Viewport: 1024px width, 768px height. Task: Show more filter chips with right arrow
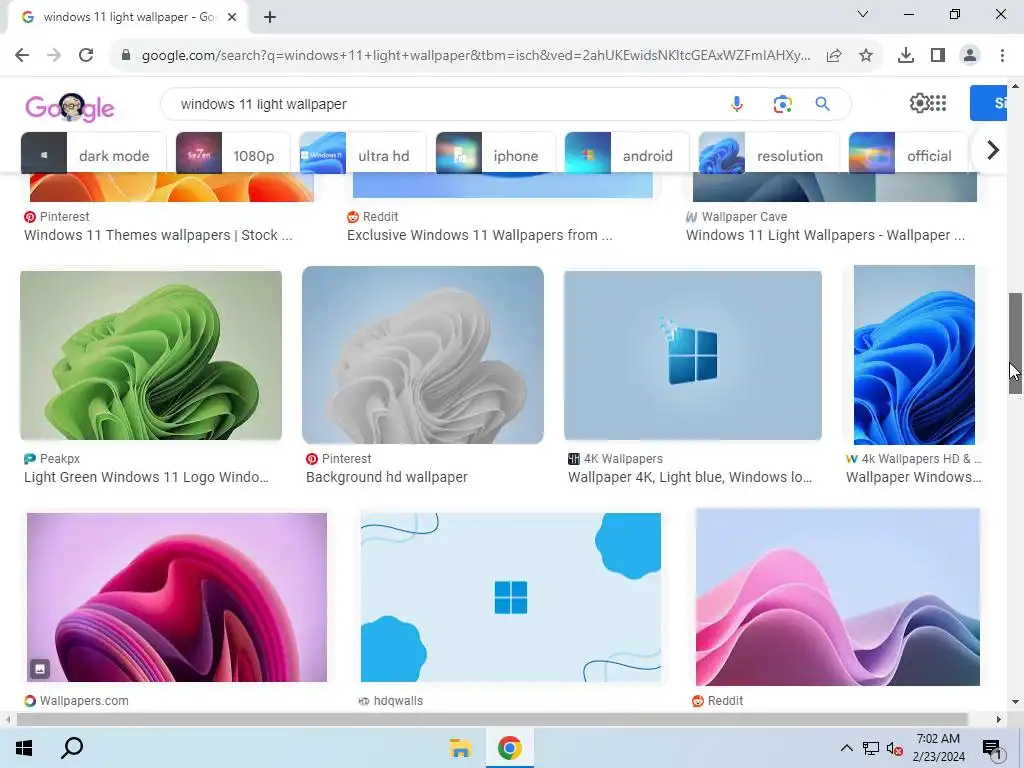[993, 150]
